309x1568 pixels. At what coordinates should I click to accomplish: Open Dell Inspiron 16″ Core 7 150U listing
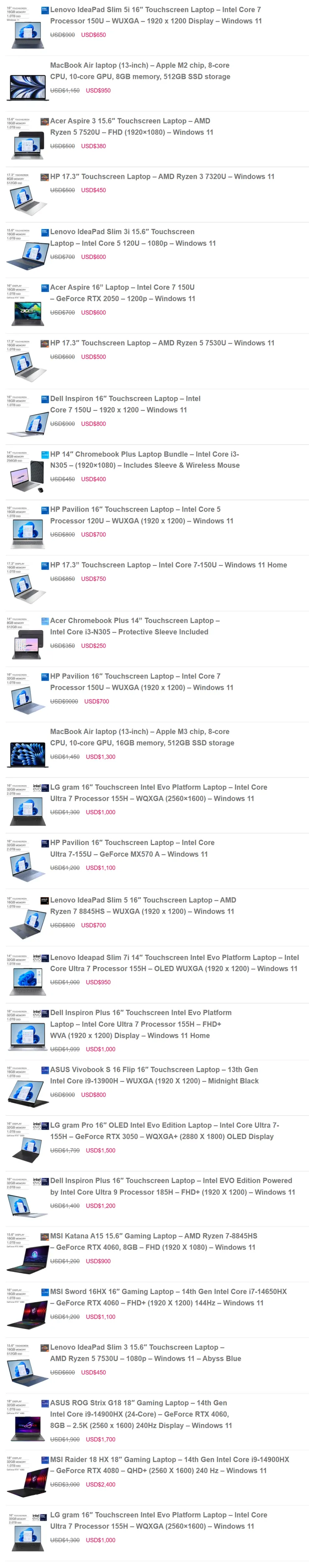pyautogui.click(x=125, y=404)
